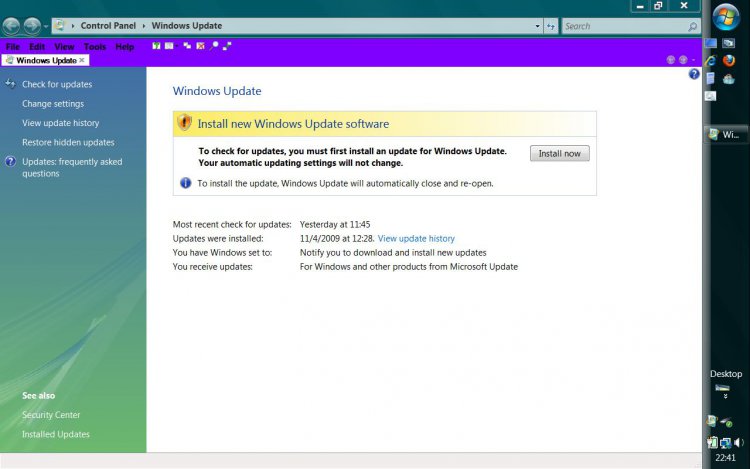This screenshot has width=750, height=469.
Task: Launch Firefox from quick launch
Action: [x=728, y=61]
